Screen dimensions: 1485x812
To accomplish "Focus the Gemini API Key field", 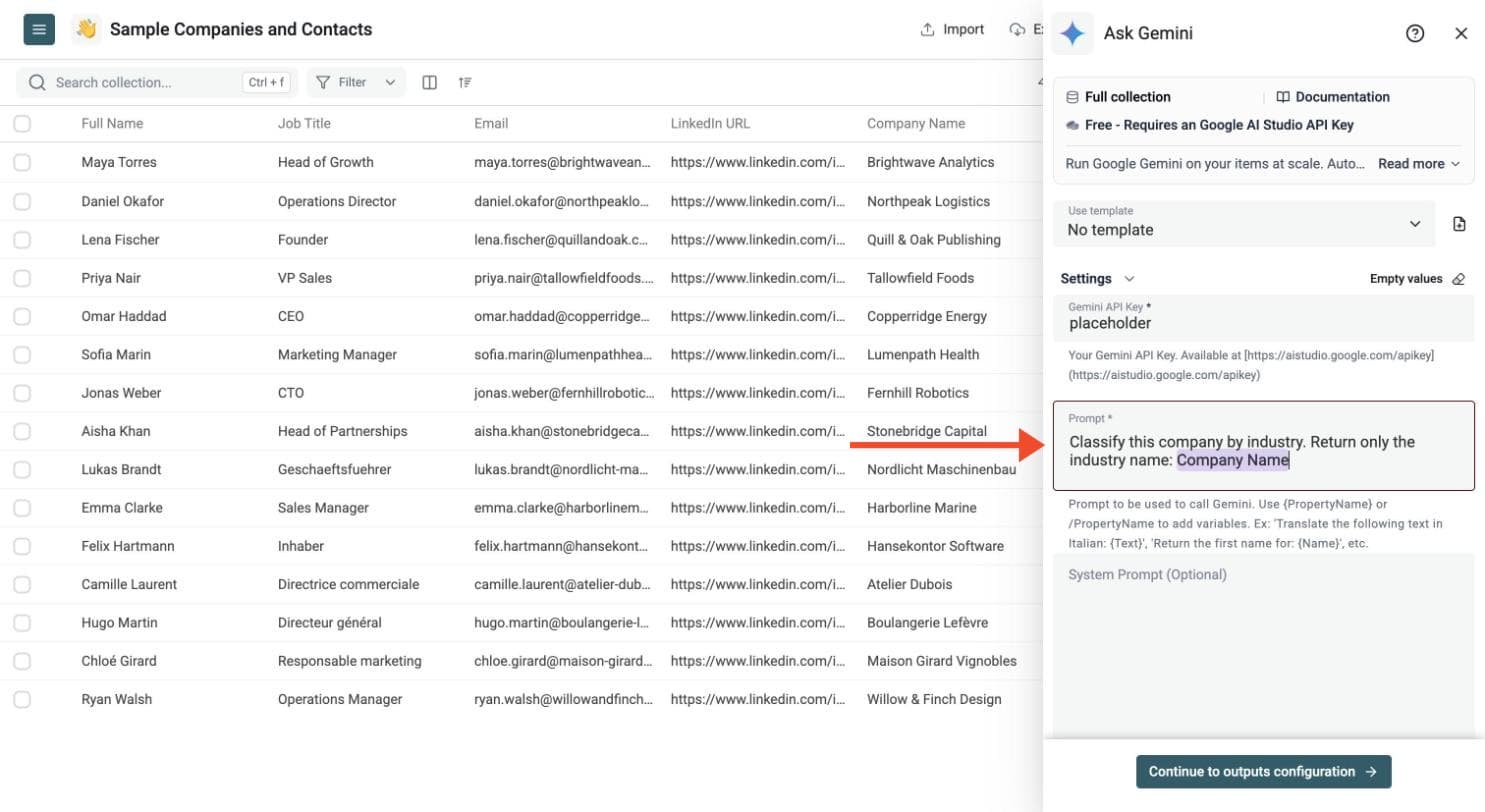I will pos(1264,318).
